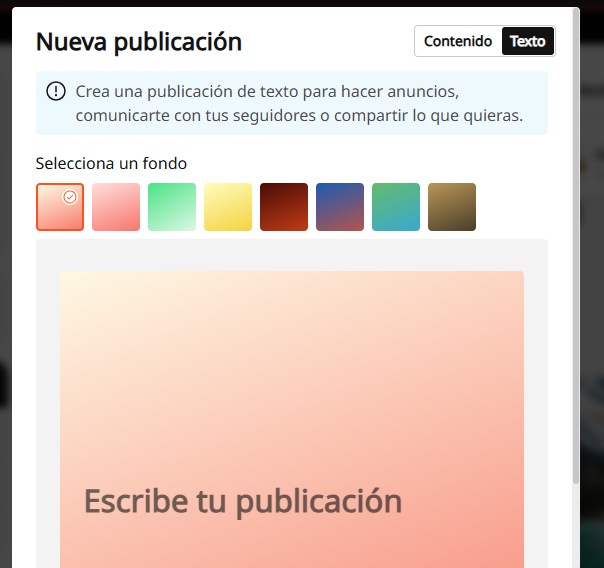Click the info icon in the blue banner
The image size is (604, 568).
[56, 92]
